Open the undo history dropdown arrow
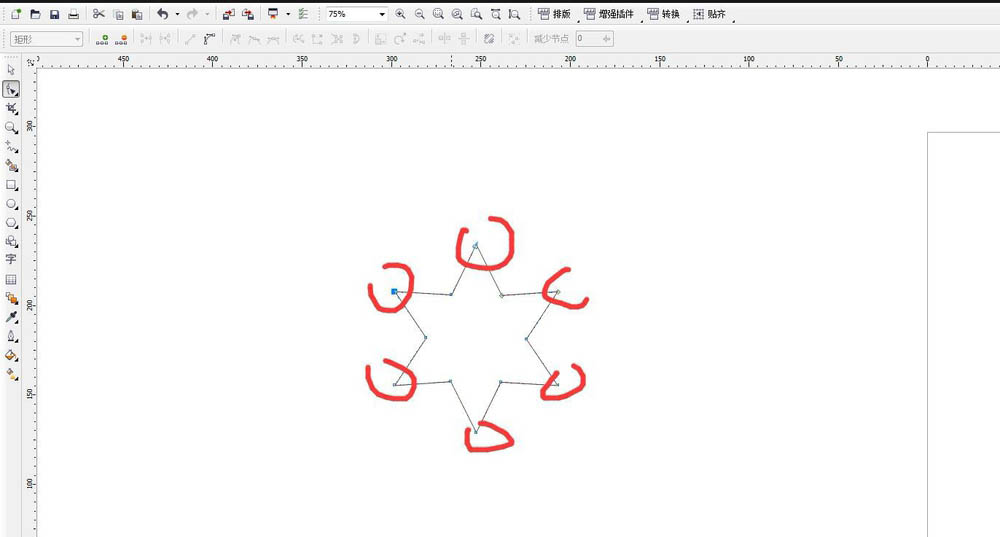This screenshot has width=1000, height=537. (x=177, y=14)
